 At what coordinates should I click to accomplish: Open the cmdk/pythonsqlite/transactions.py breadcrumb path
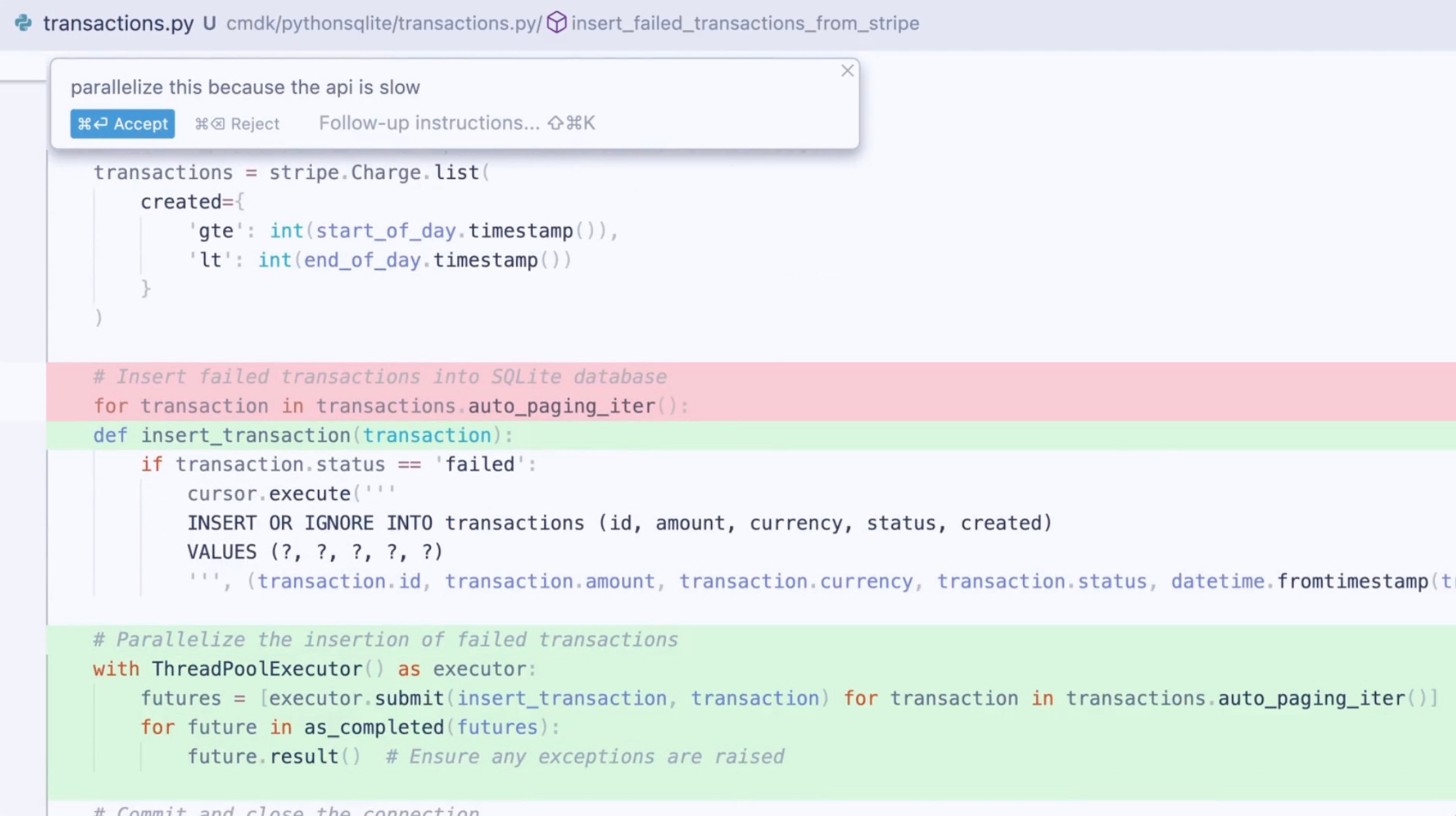[383, 23]
